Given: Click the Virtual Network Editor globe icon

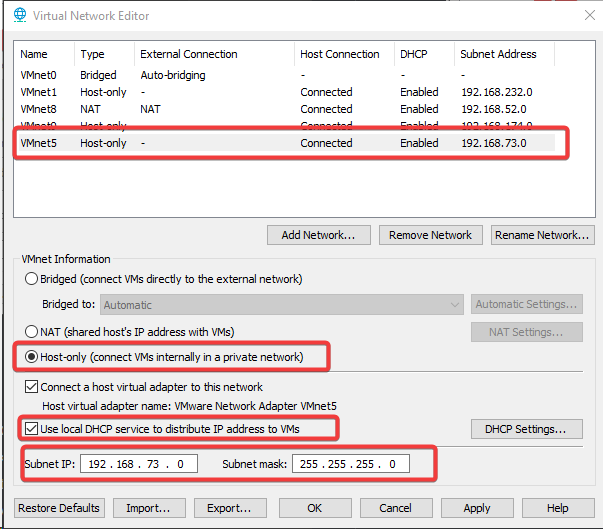Looking at the screenshot, I should [x=20, y=15].
